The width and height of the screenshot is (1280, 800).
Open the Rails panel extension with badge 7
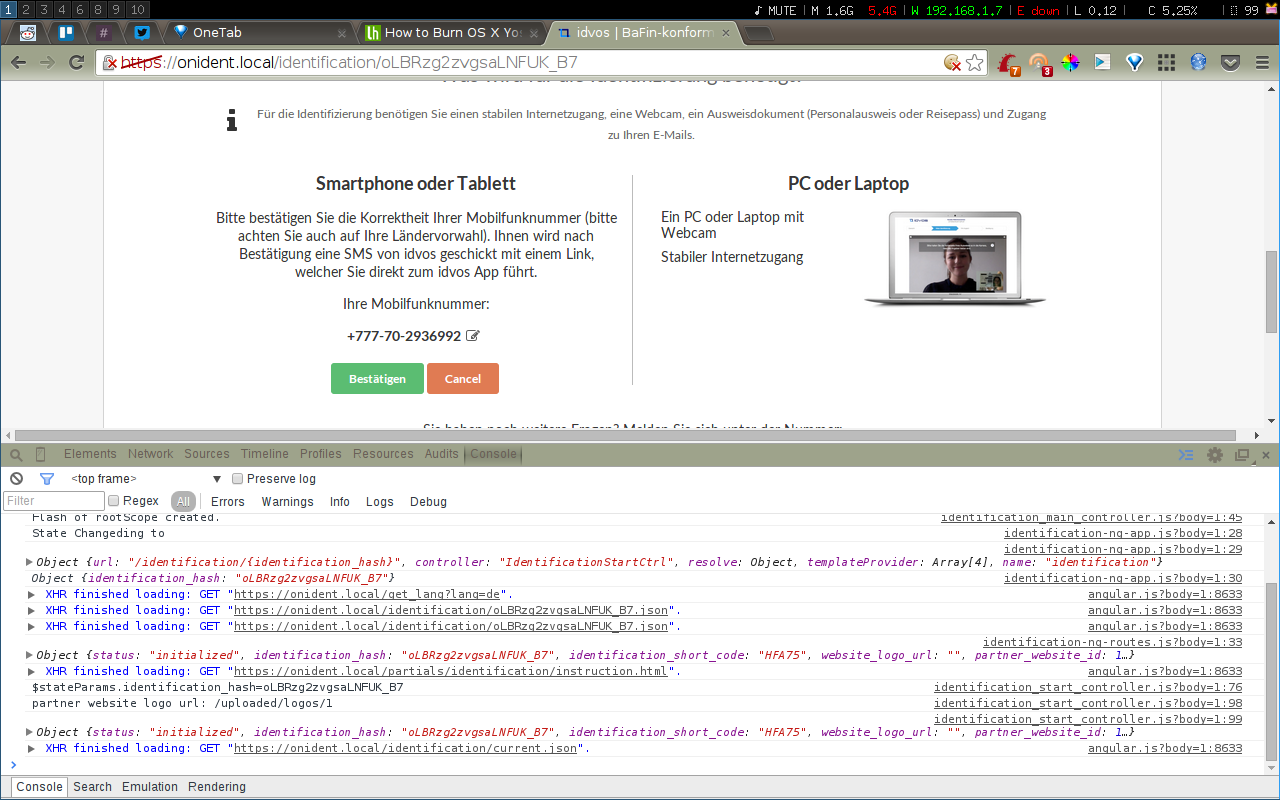tap(1009, 63)
